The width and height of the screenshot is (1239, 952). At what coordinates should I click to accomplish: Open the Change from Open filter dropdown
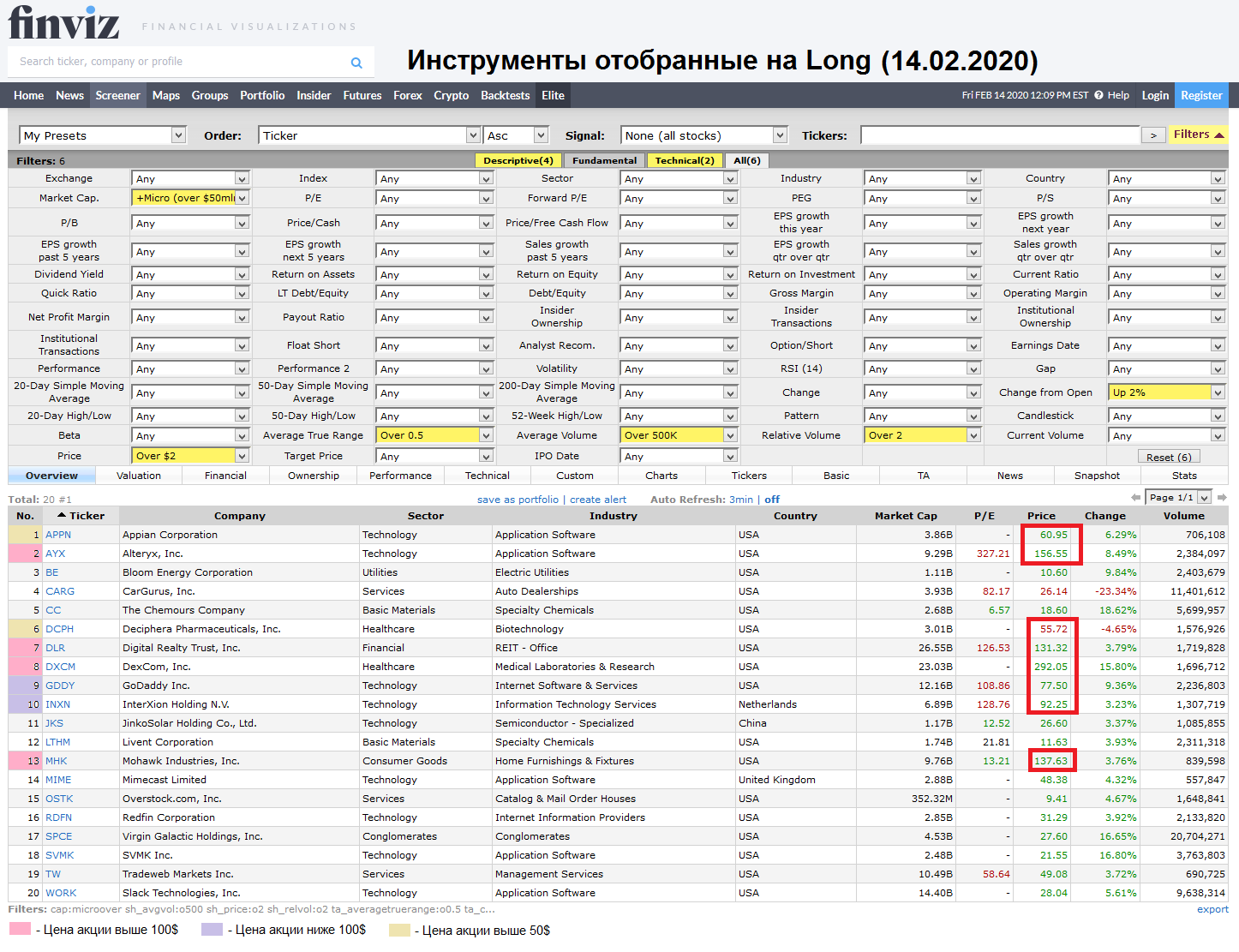click(x=1166, y=392)
